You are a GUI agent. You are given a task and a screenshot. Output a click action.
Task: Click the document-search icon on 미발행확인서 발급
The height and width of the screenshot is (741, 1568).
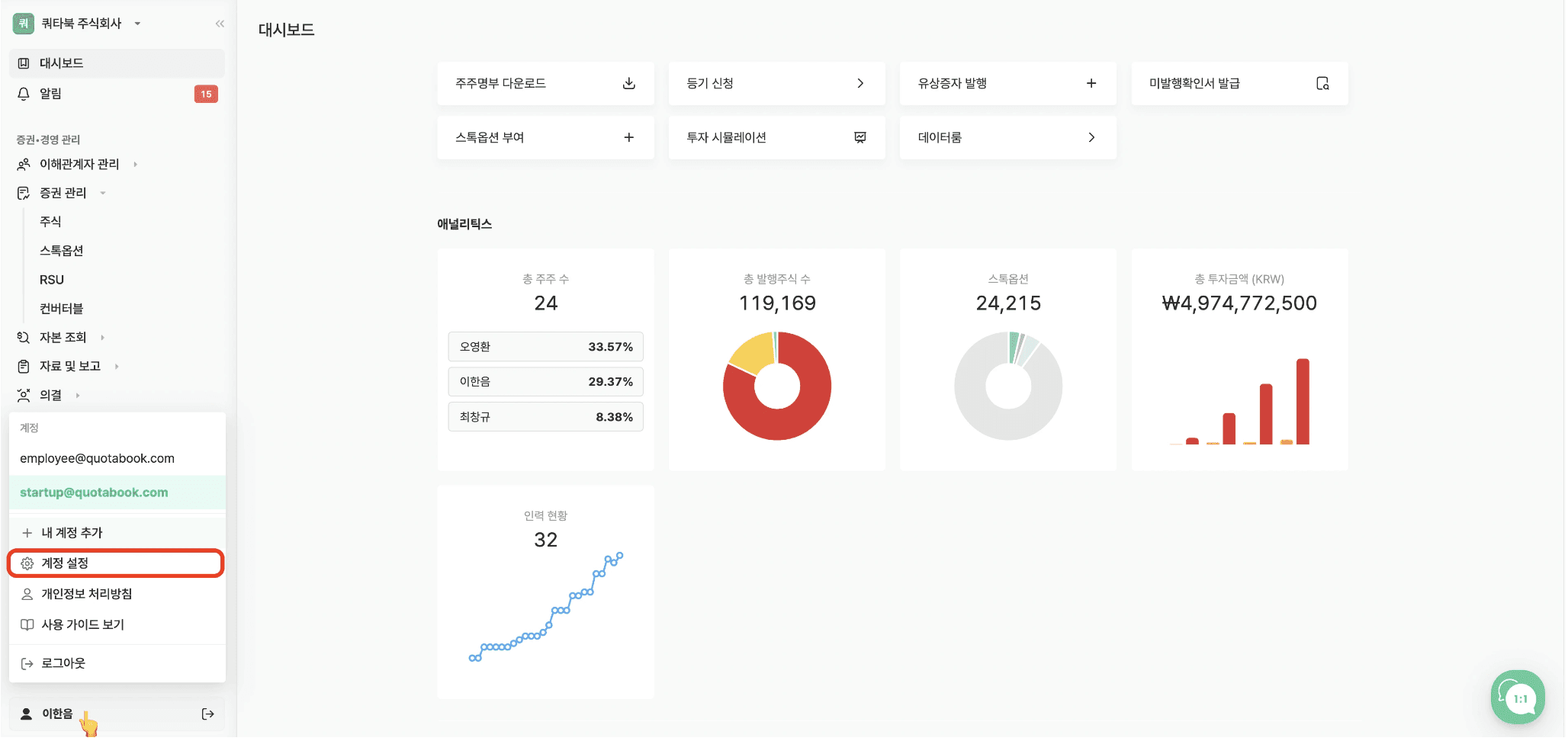(1325, 84)
